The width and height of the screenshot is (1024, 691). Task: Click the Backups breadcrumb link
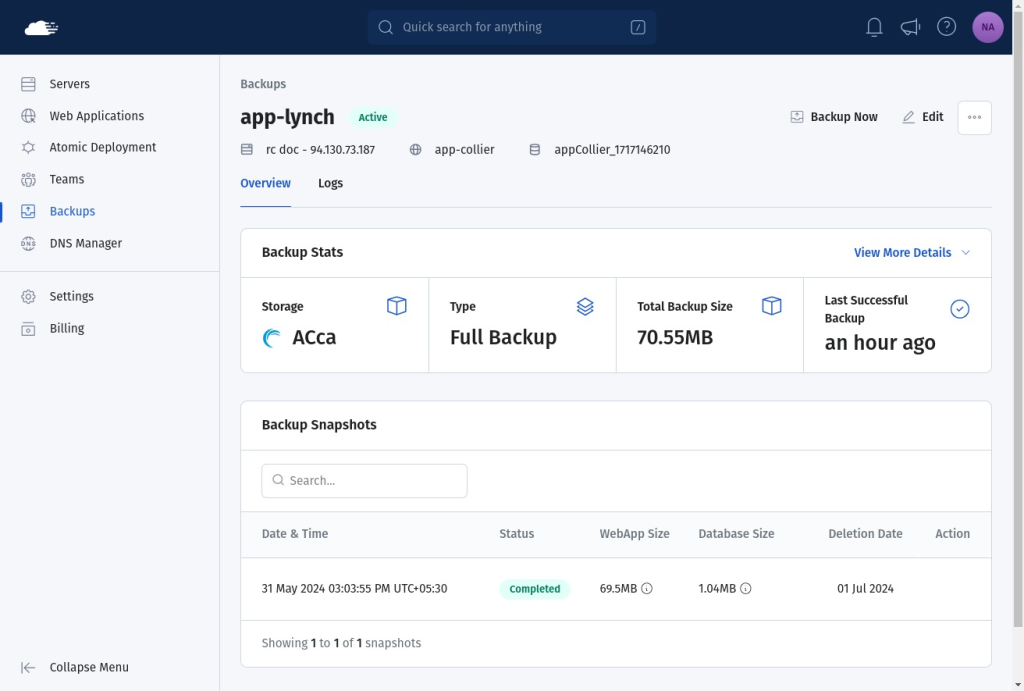coord(263,84)
